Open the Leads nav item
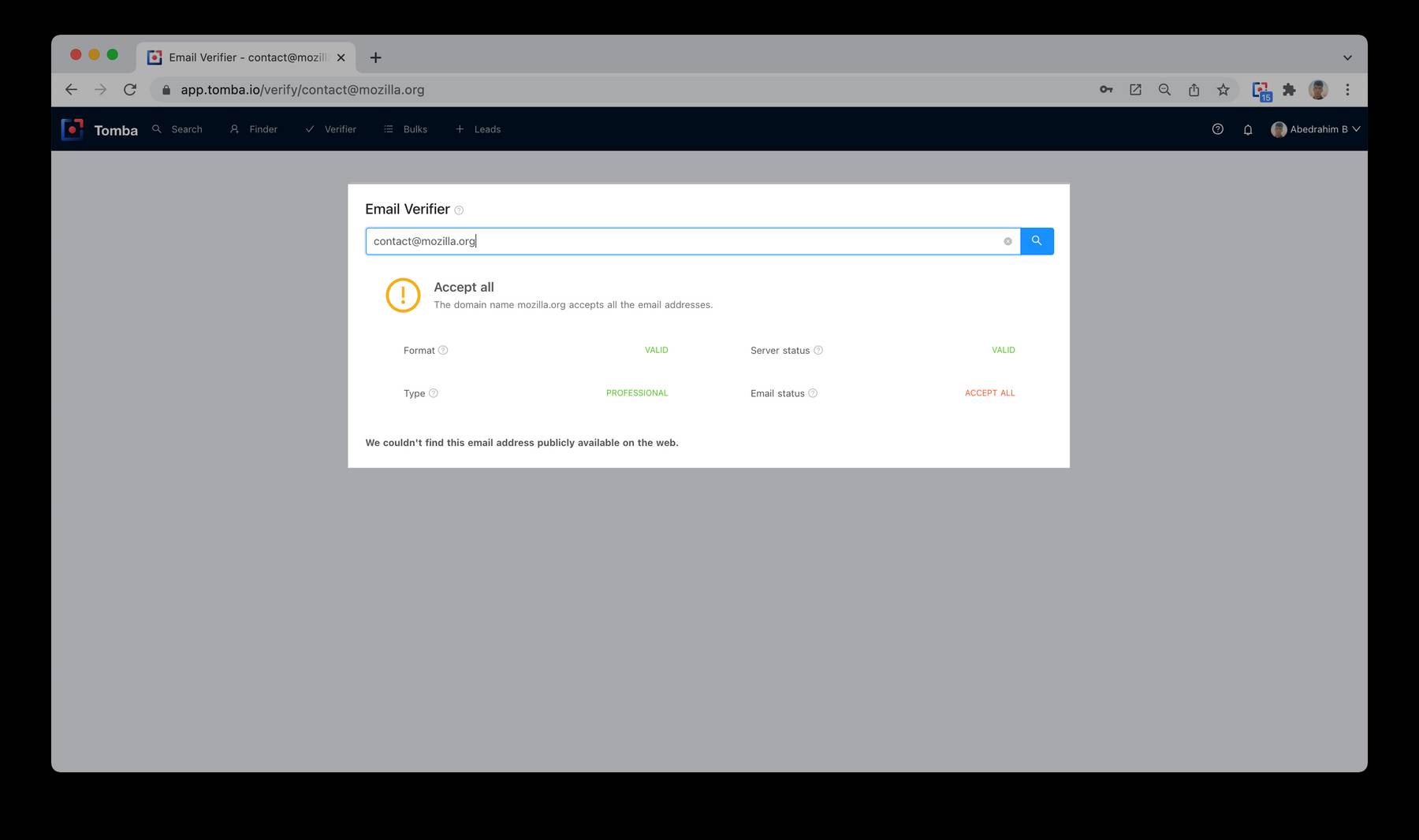Screen dimensions: 1419x840 coord(479,129)
